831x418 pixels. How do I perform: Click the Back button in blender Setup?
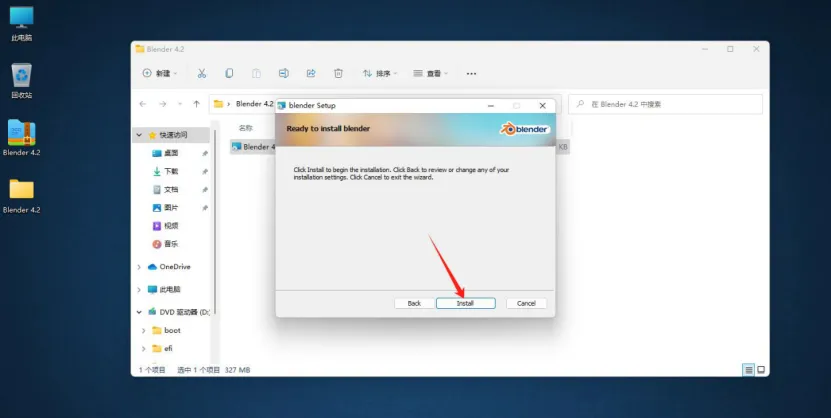[414, 303]
